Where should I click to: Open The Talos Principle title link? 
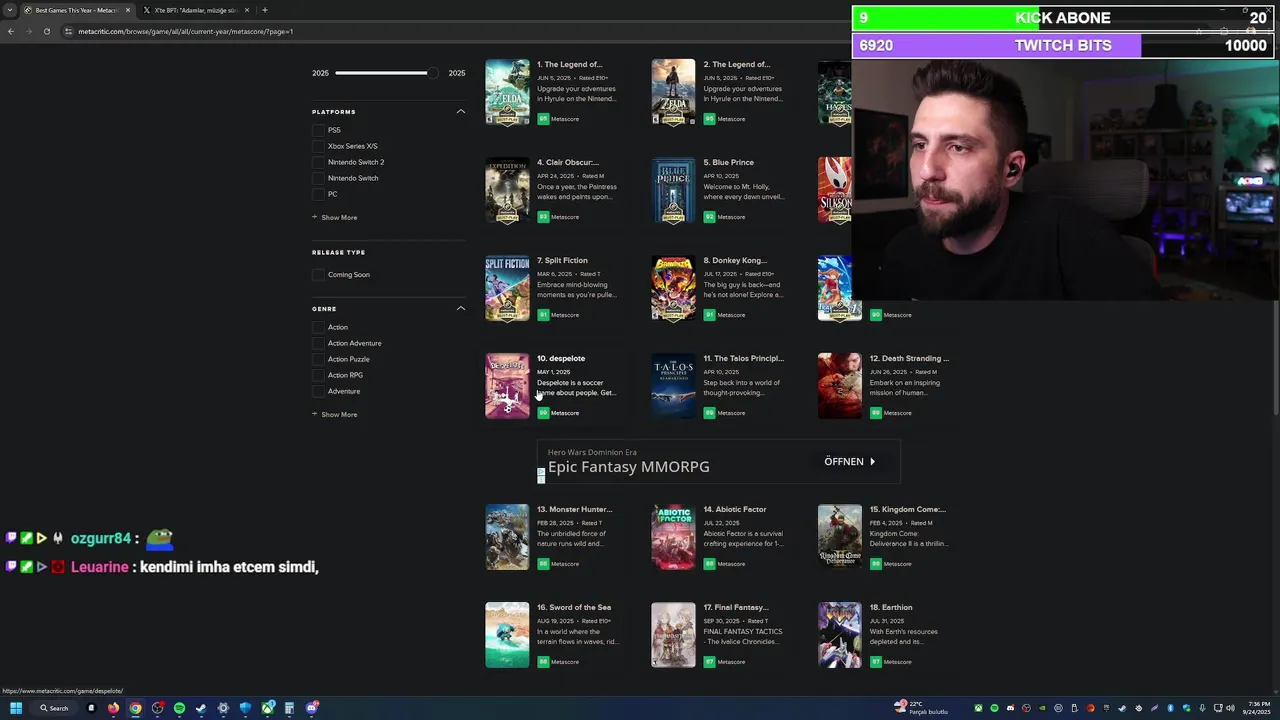pyautogui.click(x=743, y=358)
